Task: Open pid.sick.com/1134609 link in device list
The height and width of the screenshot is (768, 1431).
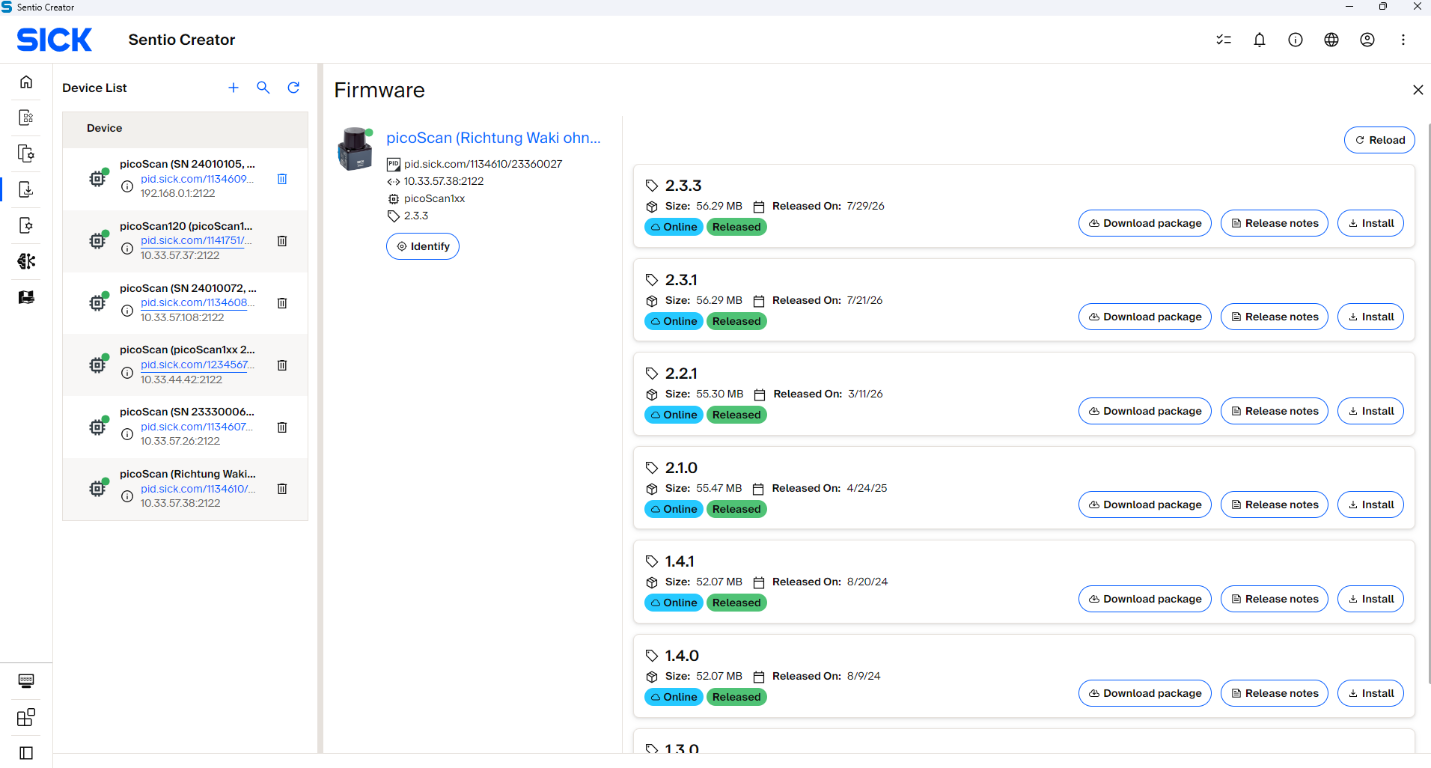Action: click(197, 179)
